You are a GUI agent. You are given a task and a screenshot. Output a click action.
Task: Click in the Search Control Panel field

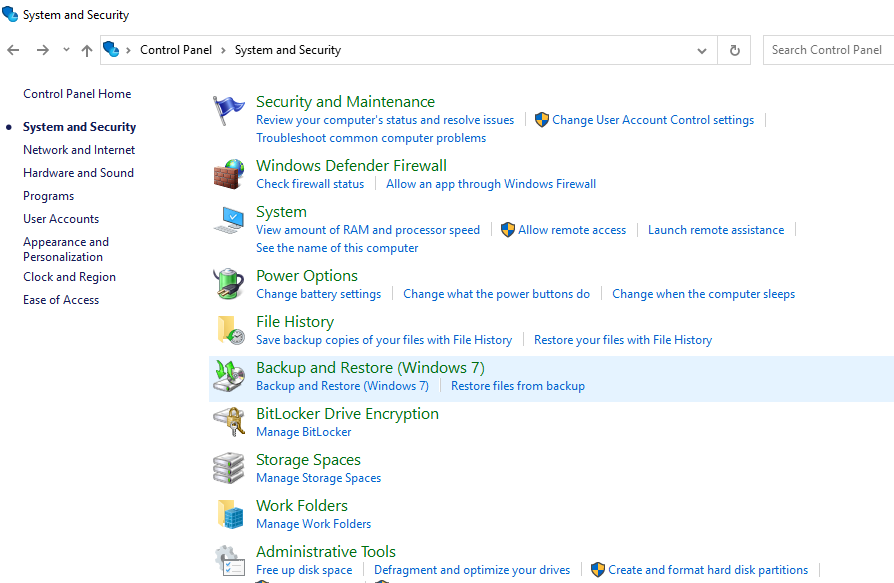coord(828,50)
